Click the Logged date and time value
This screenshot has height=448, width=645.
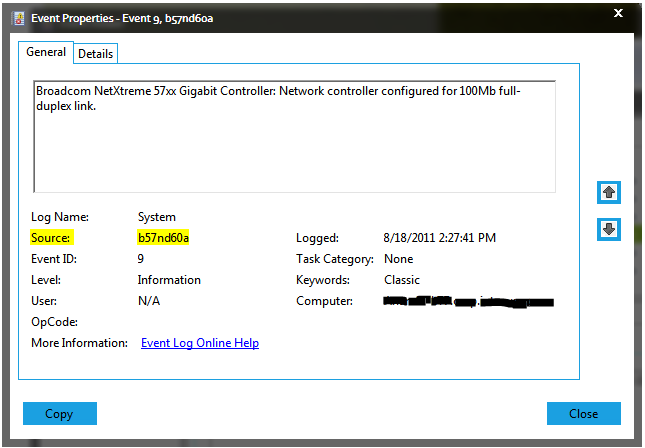tap(439, 238)
